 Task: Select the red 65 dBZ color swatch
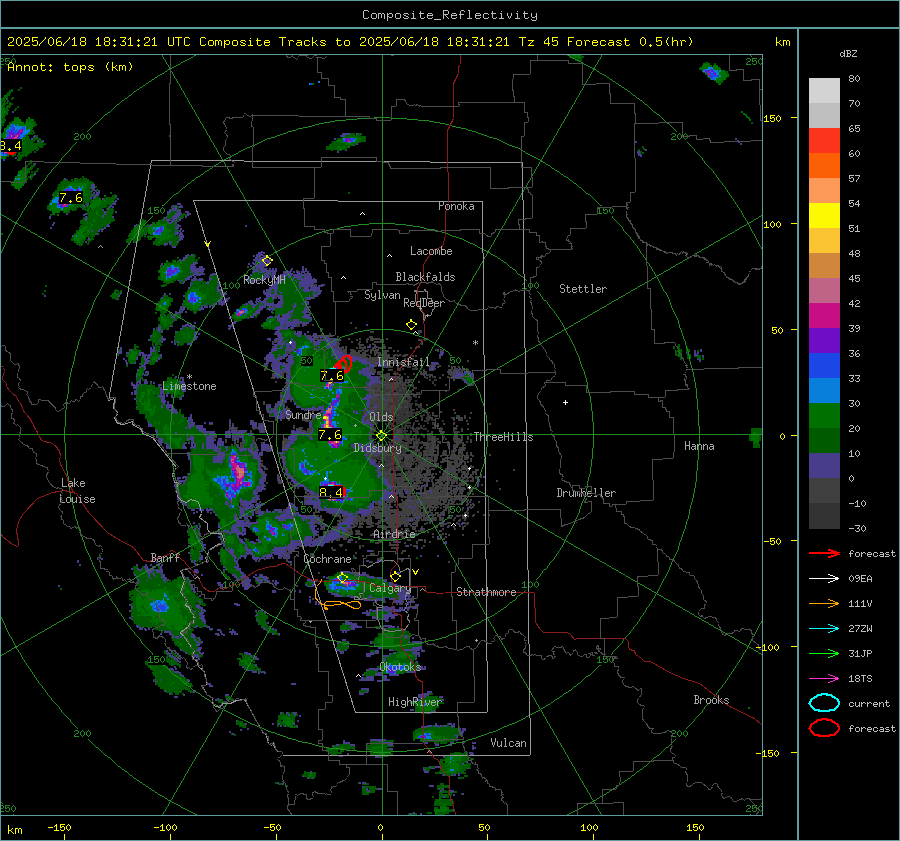[x=824, y=141]
